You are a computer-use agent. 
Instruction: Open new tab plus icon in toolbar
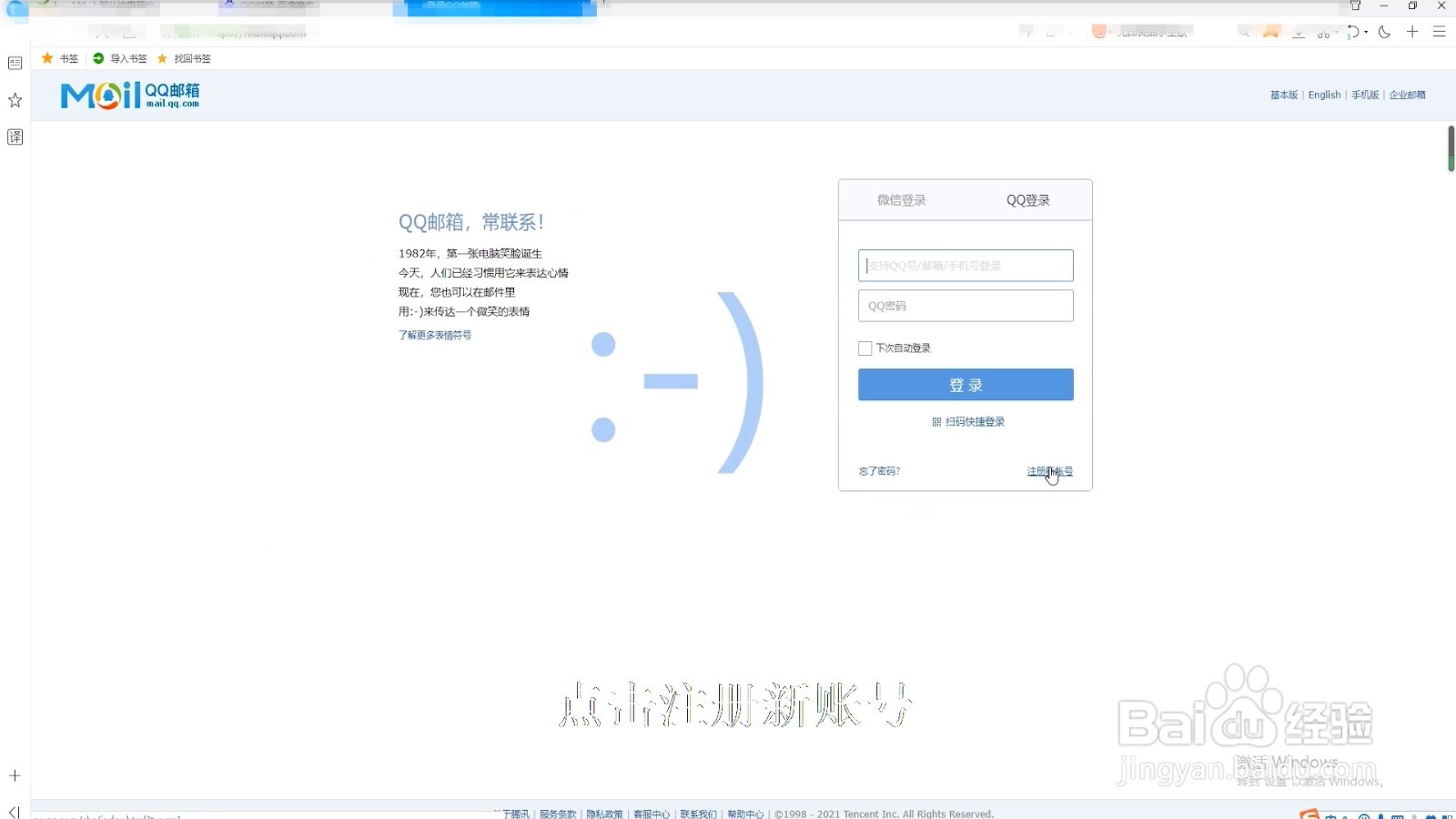1412,32
